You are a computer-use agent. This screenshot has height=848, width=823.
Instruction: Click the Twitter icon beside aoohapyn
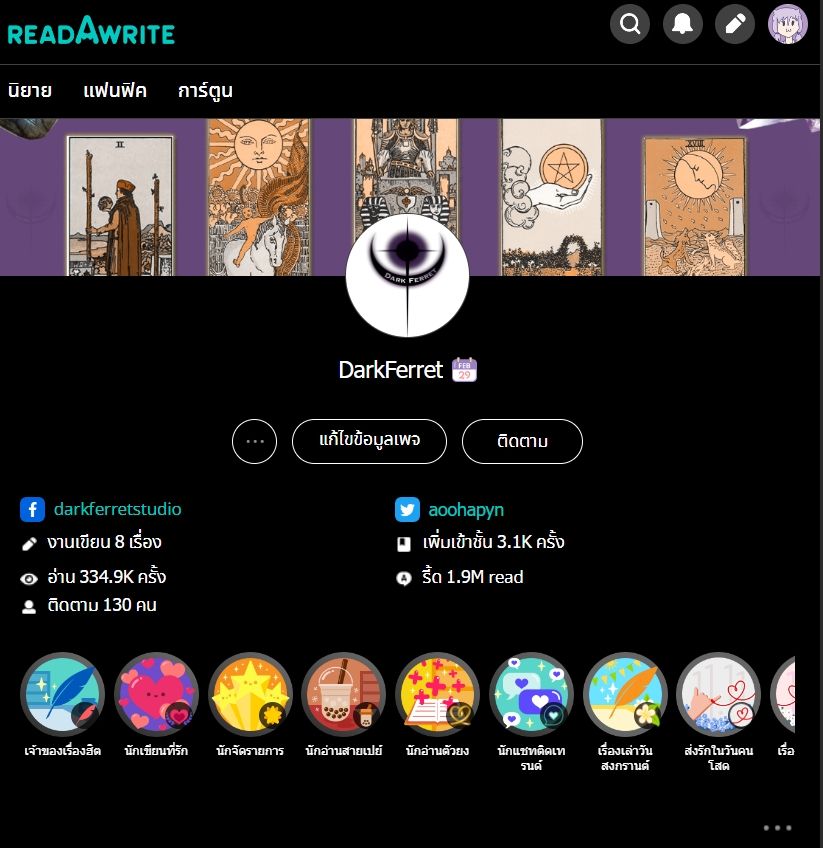[x=407, y=509]
